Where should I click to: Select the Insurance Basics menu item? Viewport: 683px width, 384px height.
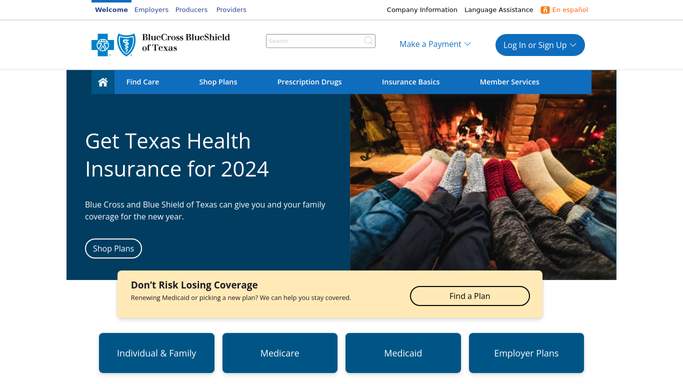[410, 82]
